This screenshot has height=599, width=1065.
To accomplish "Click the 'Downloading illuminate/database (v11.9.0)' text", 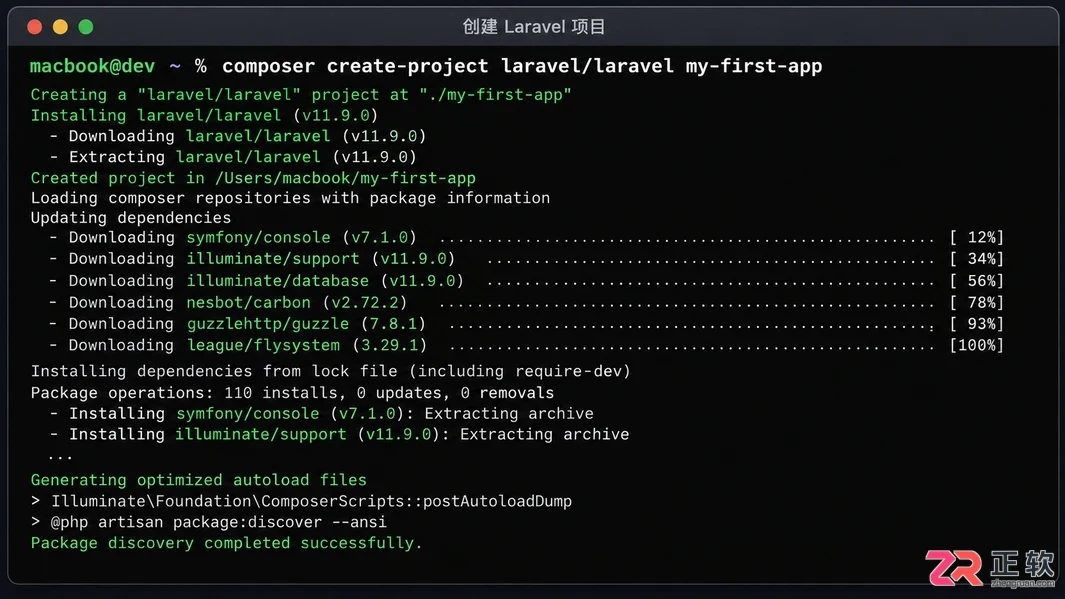I will [266, 280].
